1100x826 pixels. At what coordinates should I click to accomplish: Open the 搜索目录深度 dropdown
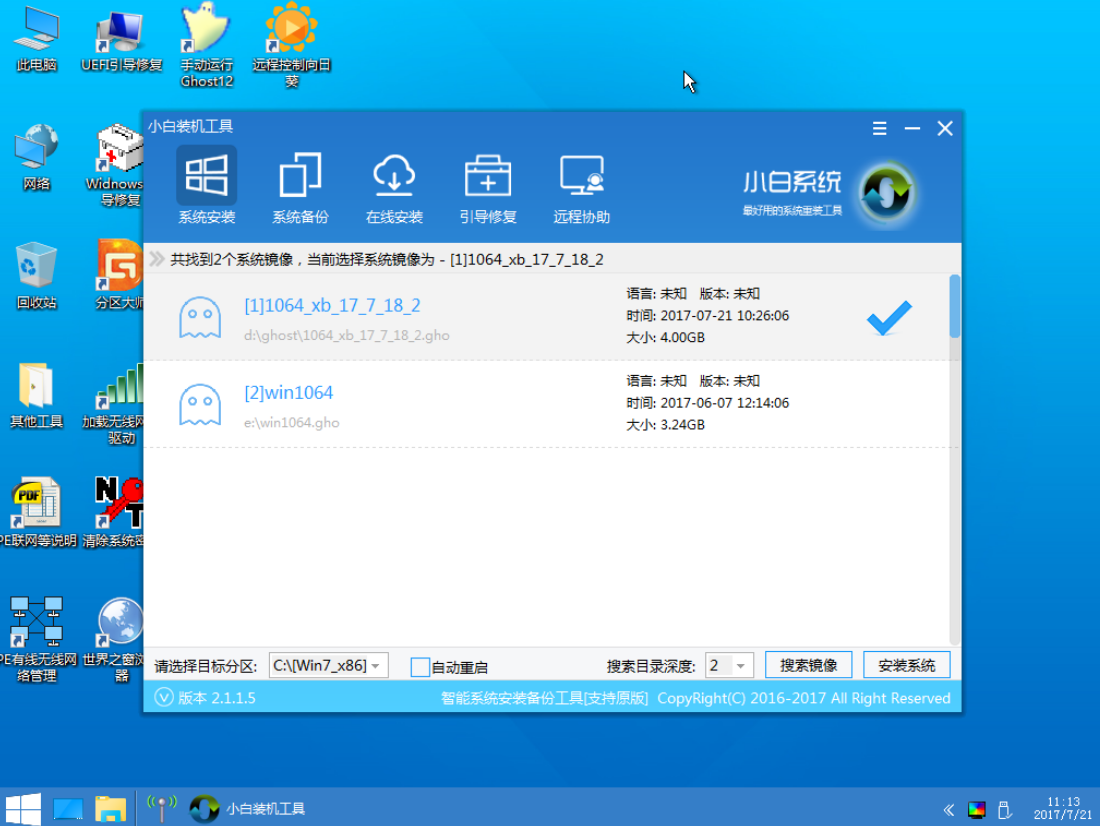click(729, 665)
